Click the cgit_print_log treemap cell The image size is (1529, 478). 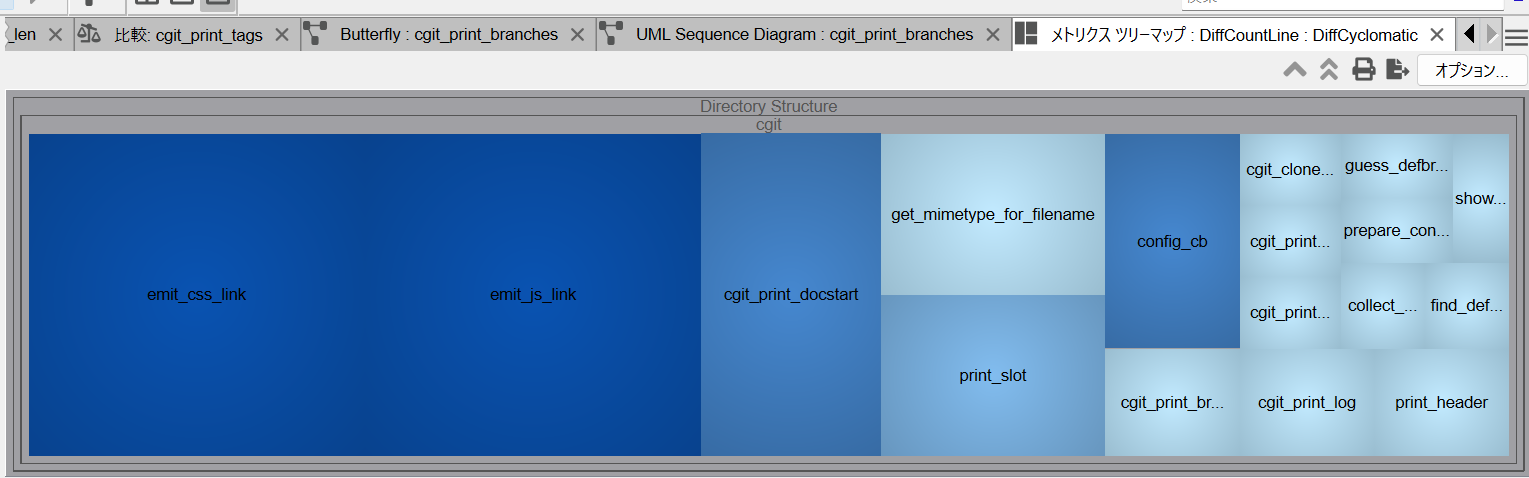1306,403
